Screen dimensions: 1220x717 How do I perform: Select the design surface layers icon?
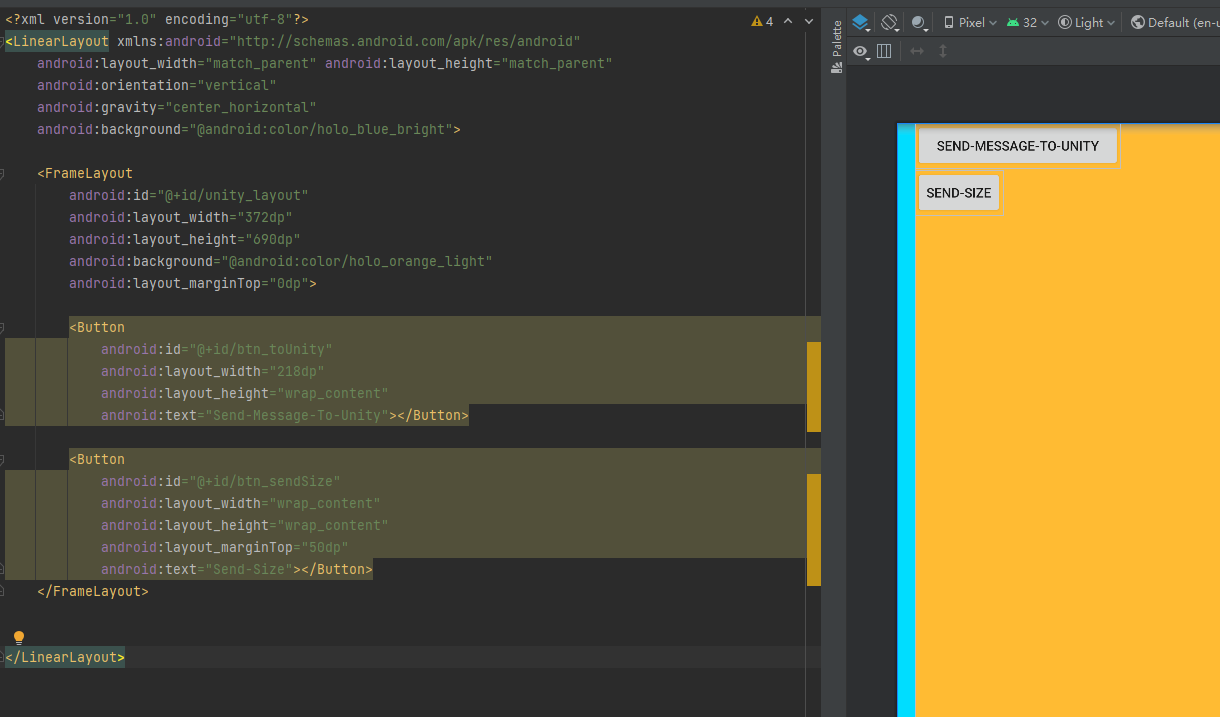[861, 20]
